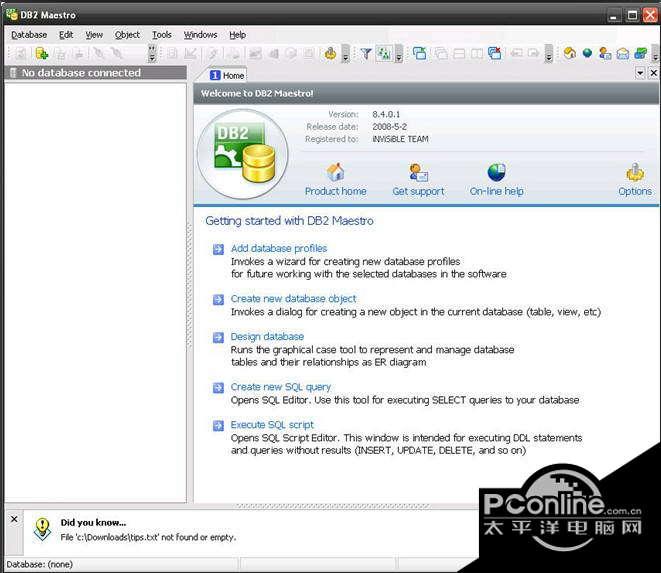The width and height of the screenshot is (661, 573).
Task: Click the product home page toolbar icon
Action: pos(570,54)
